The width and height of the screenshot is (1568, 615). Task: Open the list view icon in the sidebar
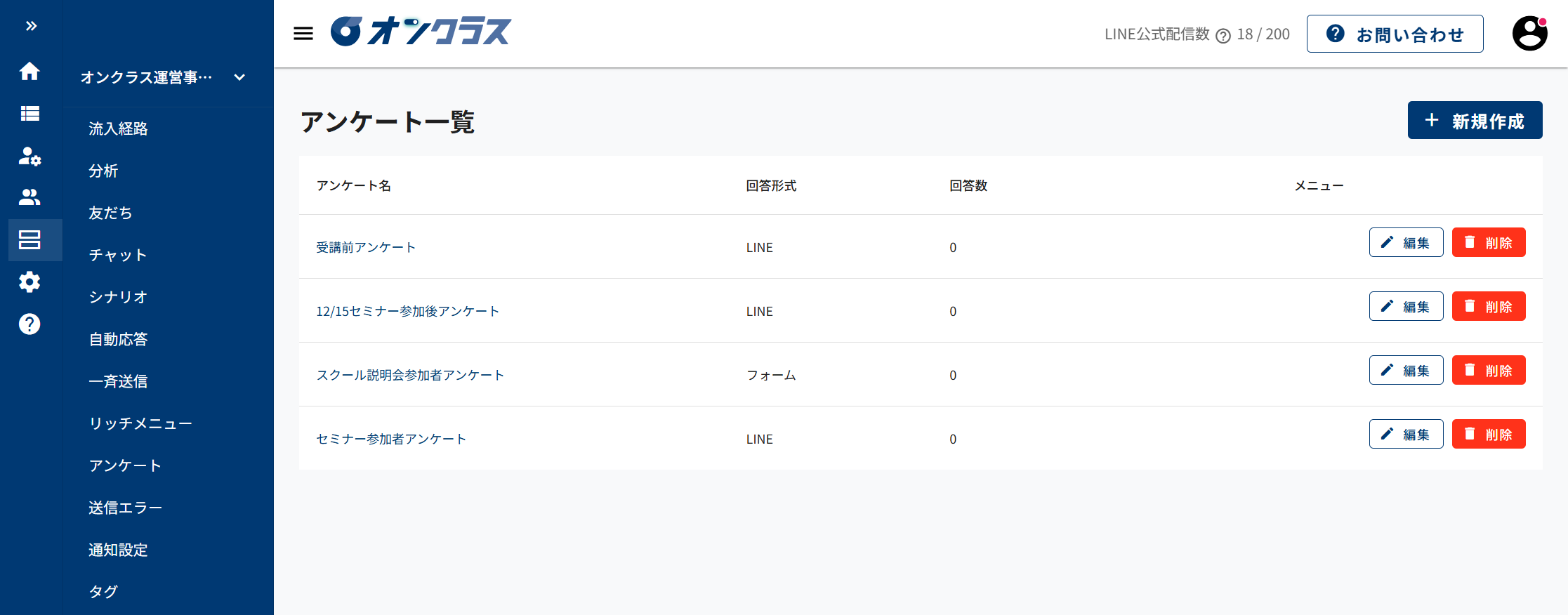[29, 113]
